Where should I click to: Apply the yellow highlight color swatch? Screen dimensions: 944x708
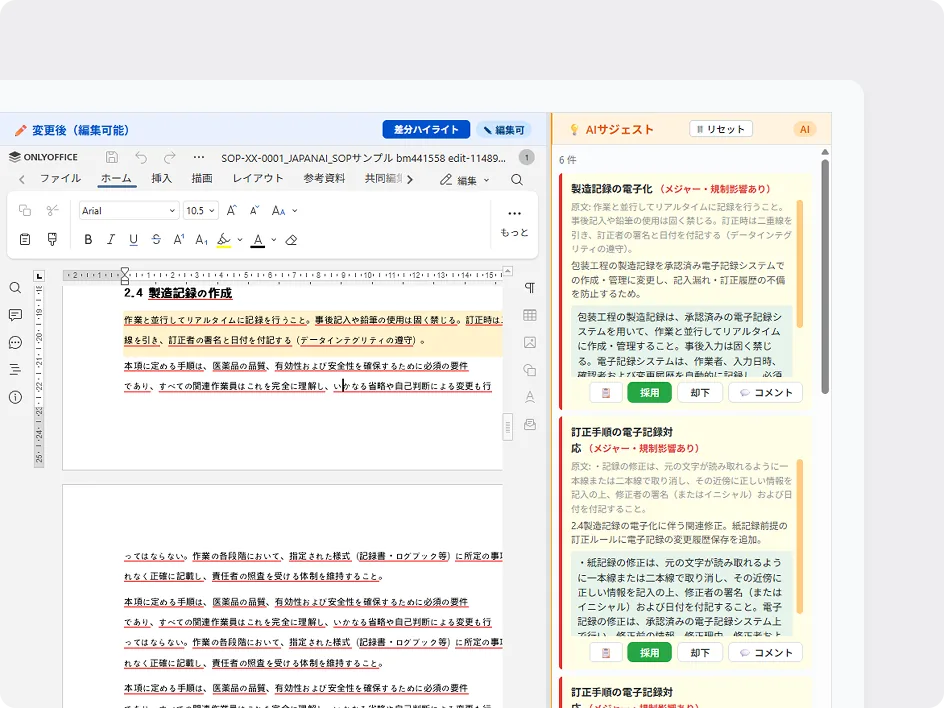point(224,240)
